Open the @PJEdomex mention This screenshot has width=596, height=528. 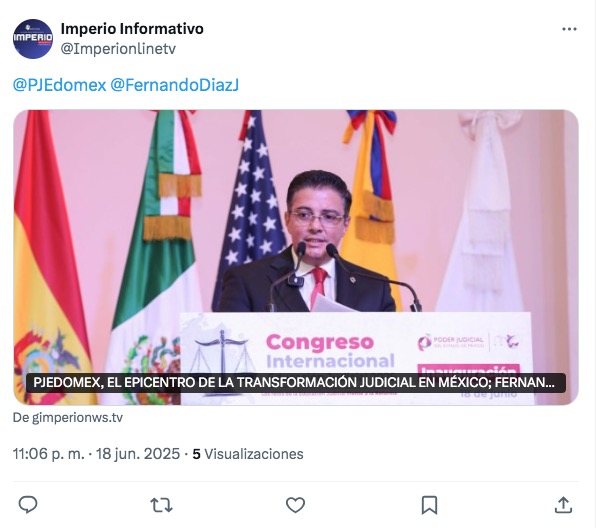(x=59, y=85)
